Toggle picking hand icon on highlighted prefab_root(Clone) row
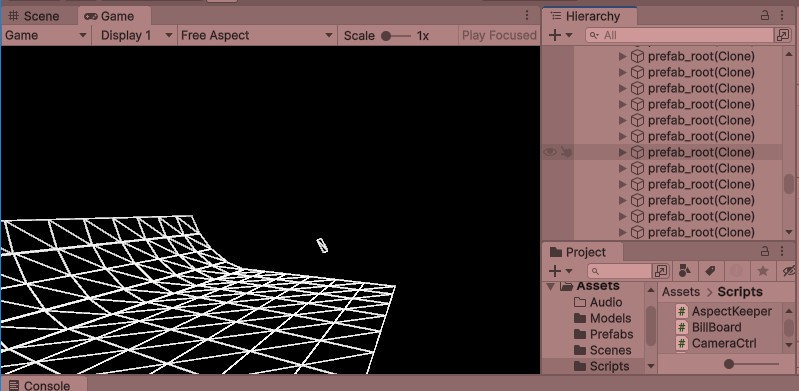This screenshot has width=799, height=391. click(566, 152)
